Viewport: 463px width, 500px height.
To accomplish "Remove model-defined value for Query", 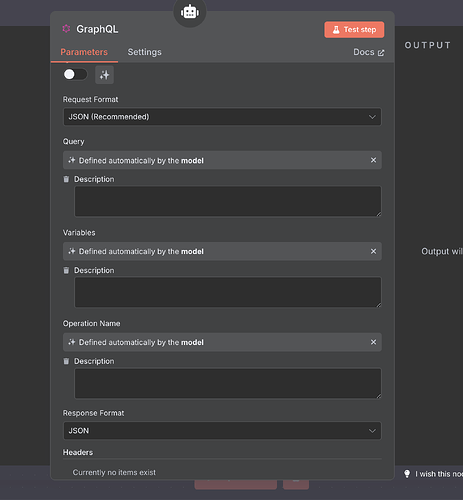I will point(373,160).
